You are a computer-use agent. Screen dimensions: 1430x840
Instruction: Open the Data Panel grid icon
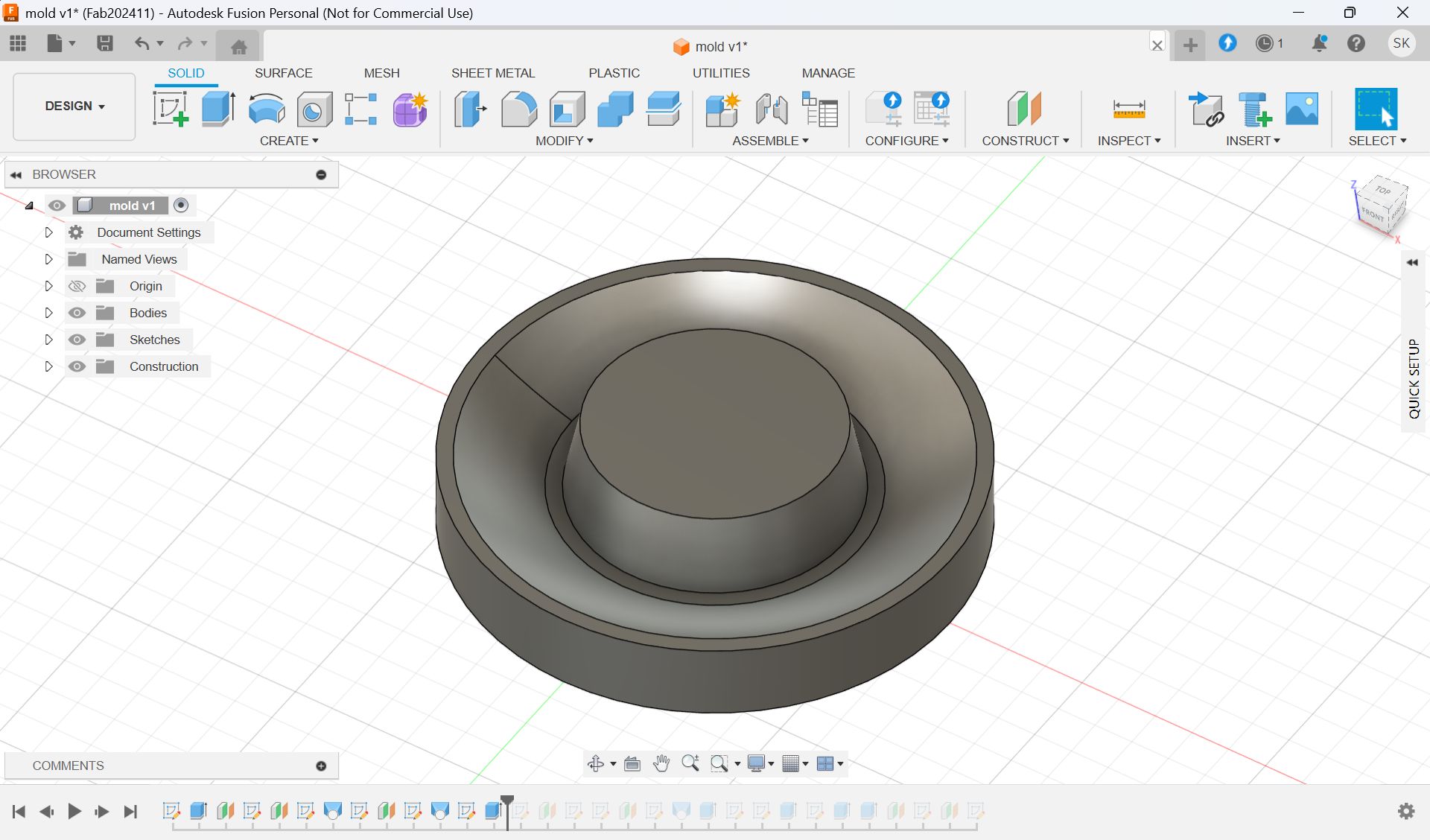pos(18,43)
